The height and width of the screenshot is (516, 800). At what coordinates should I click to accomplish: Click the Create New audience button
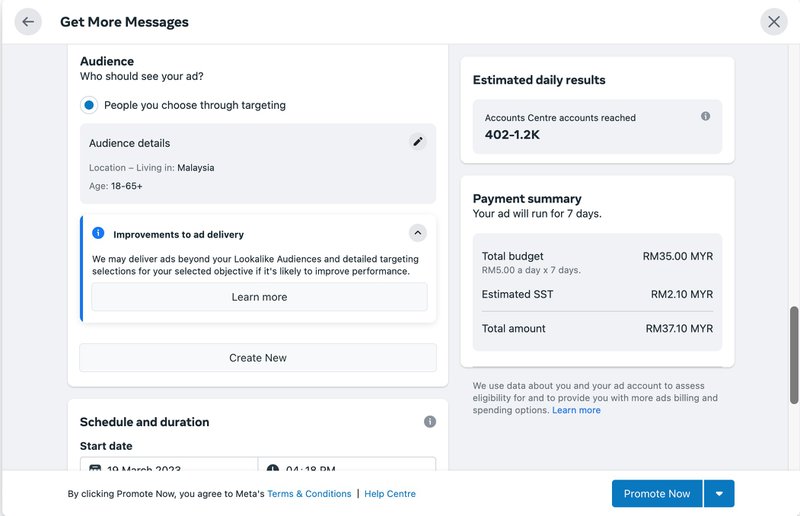[258, 358]
